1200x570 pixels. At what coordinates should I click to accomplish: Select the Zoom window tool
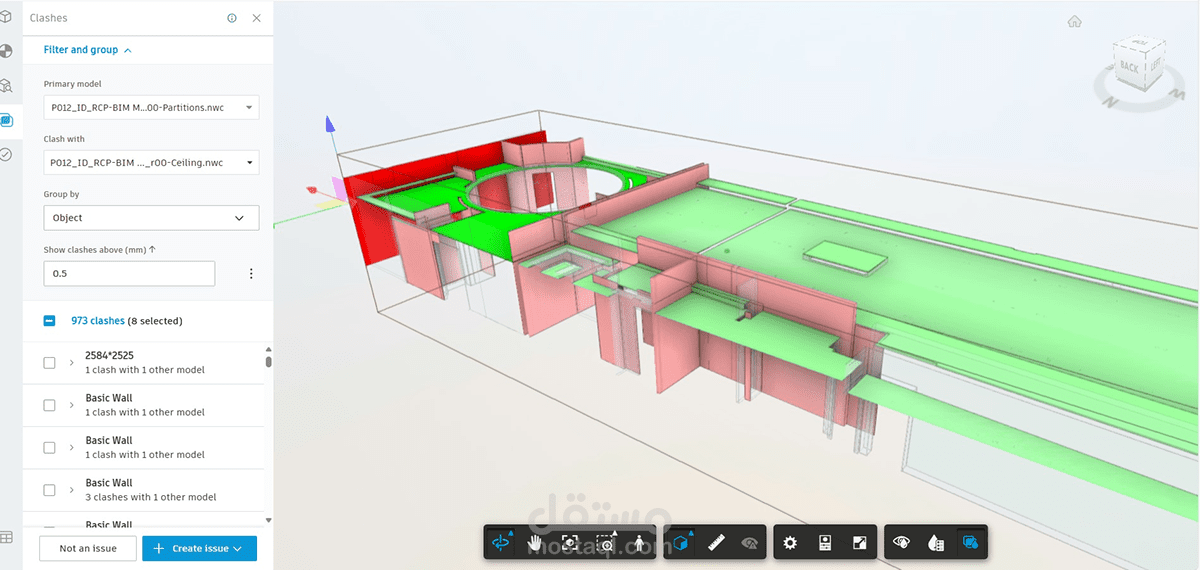[x=605, y=543]
